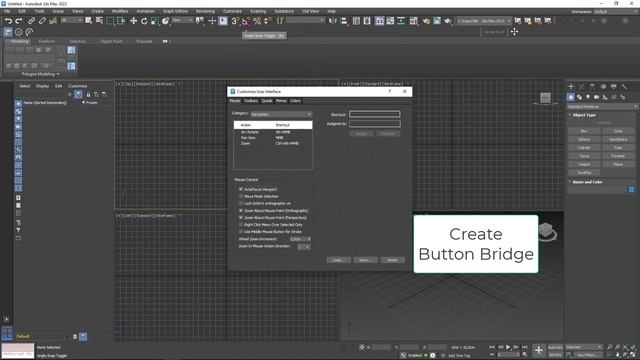This screenshot has width=640, height=360.
Task: Select the Select and Link chain icon
Action: point(31,21)
